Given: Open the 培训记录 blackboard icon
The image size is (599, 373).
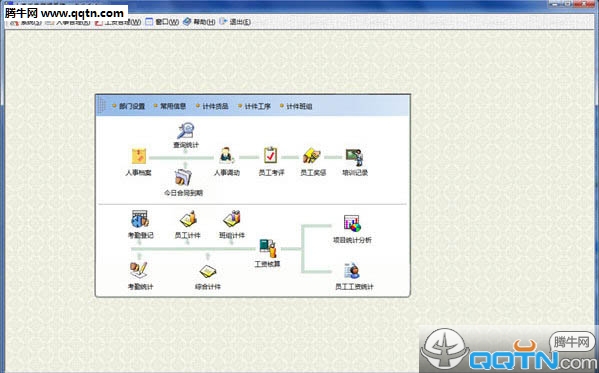Looking at the screenshot, I should (x=355, y=157).
